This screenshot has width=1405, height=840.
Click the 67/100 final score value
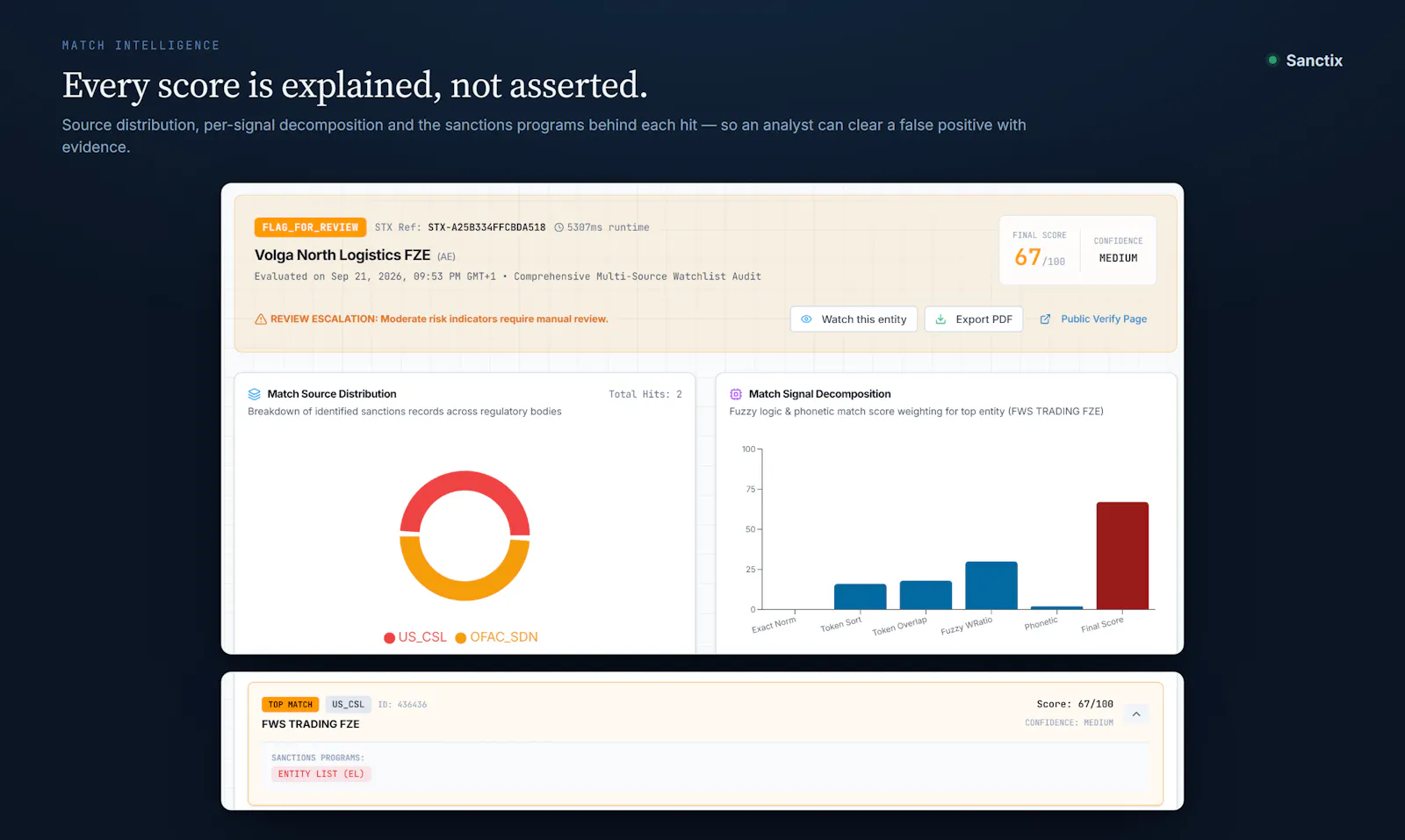[1040, 257]
